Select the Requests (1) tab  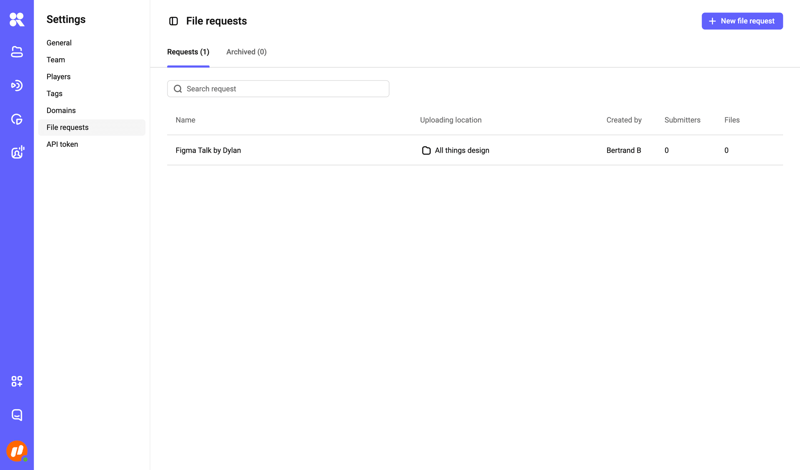point(188,52)
